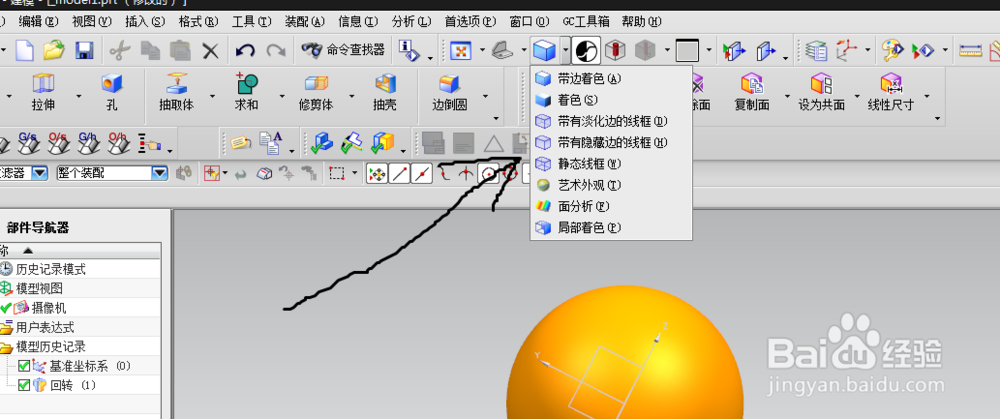Select 模型视图 in the part navigator

pyautogui.click(x=40, y=288)
